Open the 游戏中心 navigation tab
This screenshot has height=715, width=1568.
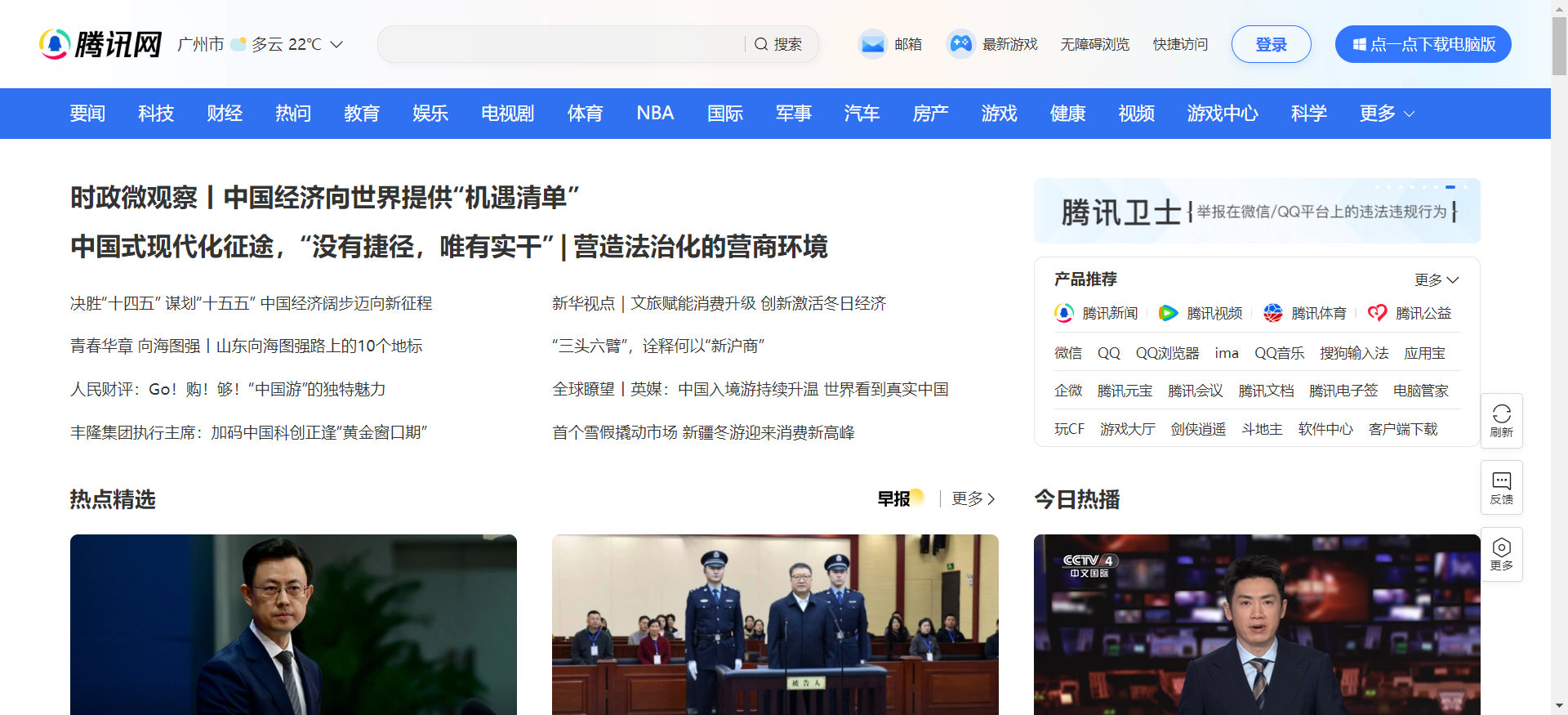(1223, 114)
